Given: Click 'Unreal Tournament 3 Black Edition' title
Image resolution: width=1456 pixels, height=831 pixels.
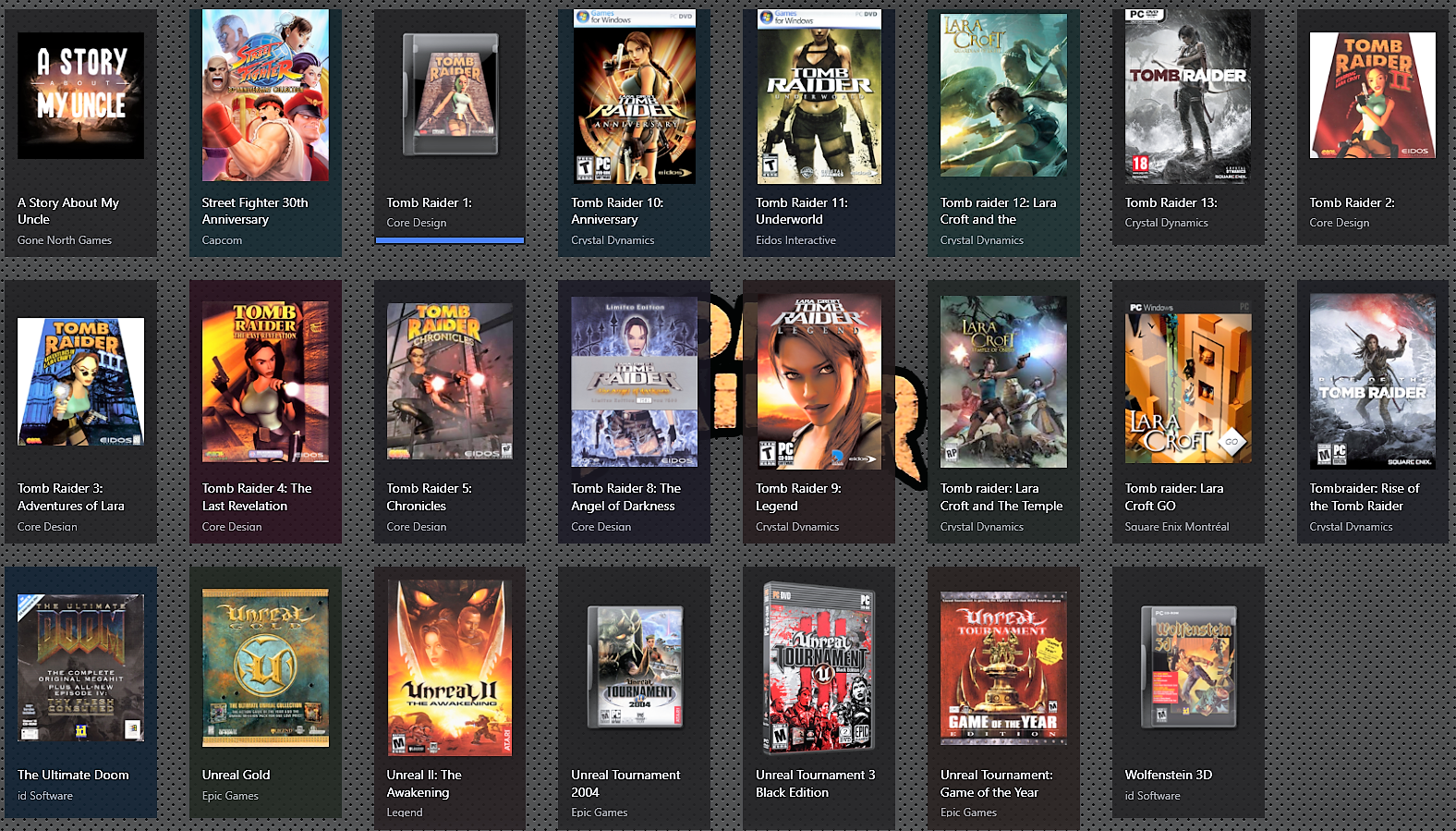Looking at the screenshot, I should point(816,784).
